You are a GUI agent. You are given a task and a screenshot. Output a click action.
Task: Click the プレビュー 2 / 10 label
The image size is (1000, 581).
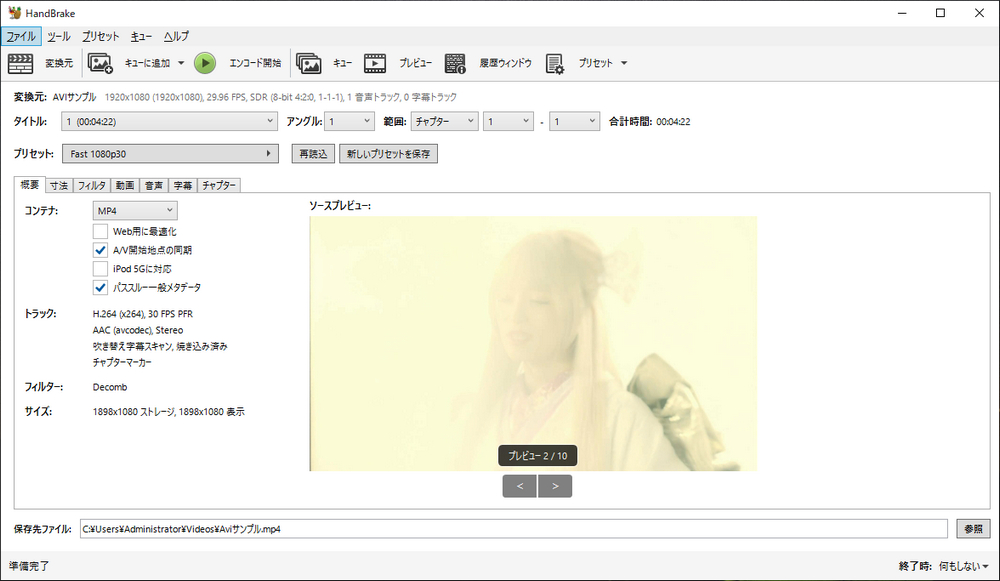tap(538, 456)
